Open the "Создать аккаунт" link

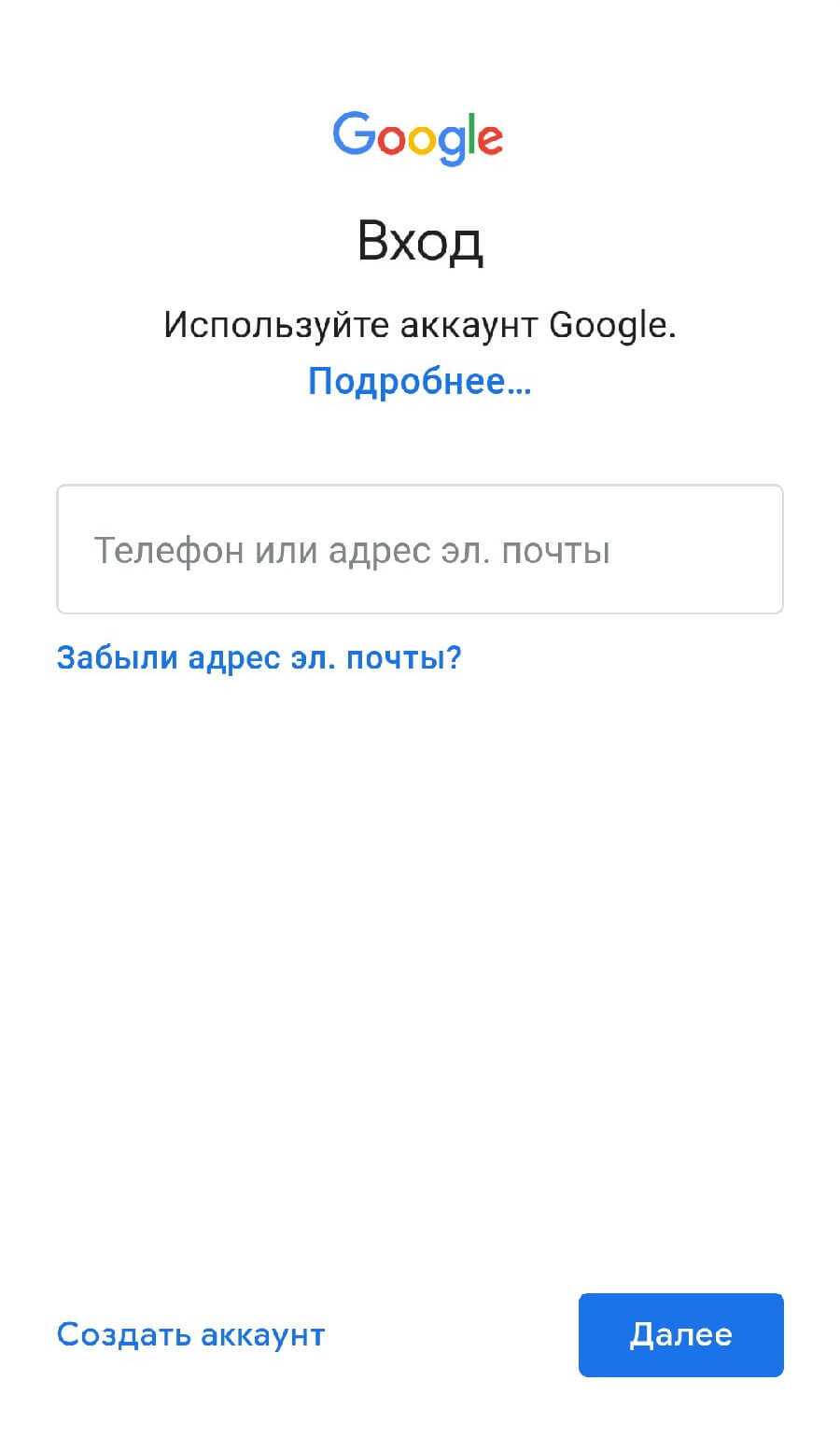coord(190,1334)
